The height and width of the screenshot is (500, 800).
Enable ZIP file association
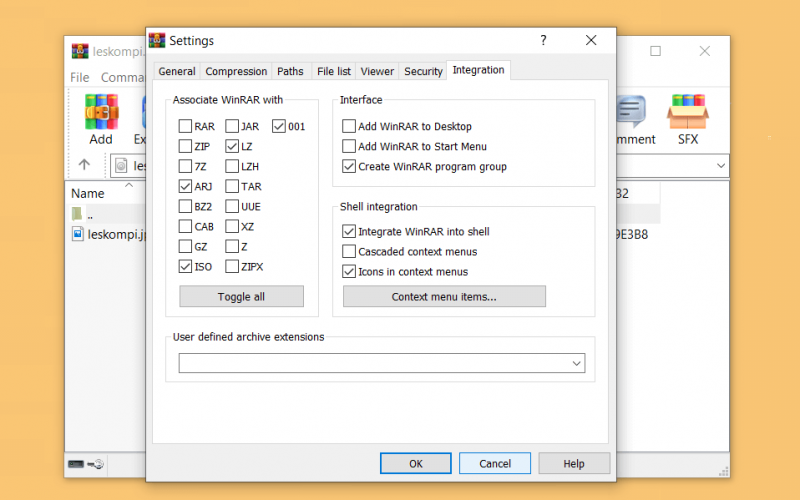pyautogui.click(x=185, y=146)
